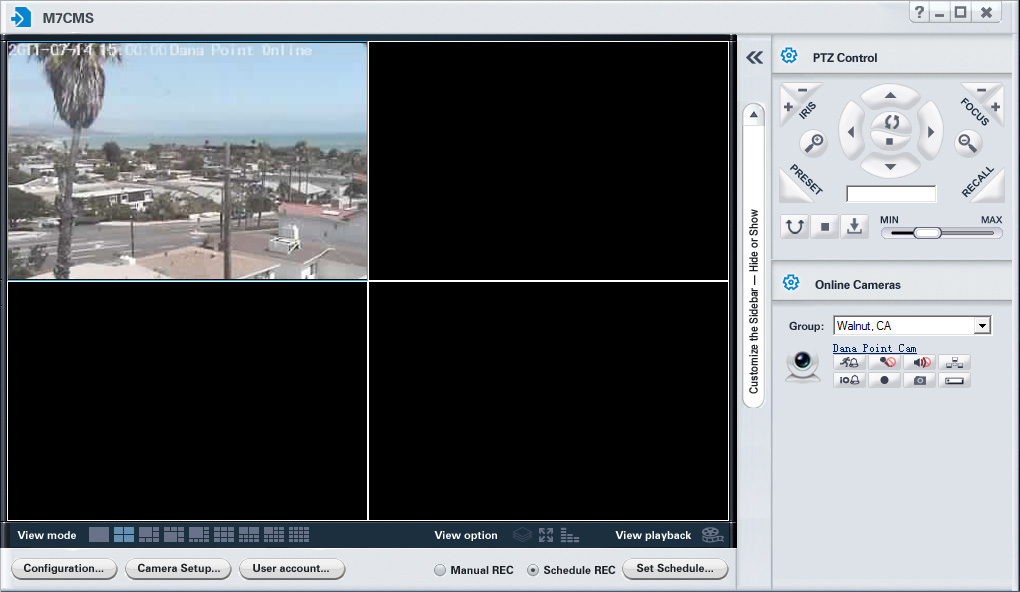Select the fifth view mode layout
Image resolution: width=1020 pixels, height=592 pixels.
(199, 535)
